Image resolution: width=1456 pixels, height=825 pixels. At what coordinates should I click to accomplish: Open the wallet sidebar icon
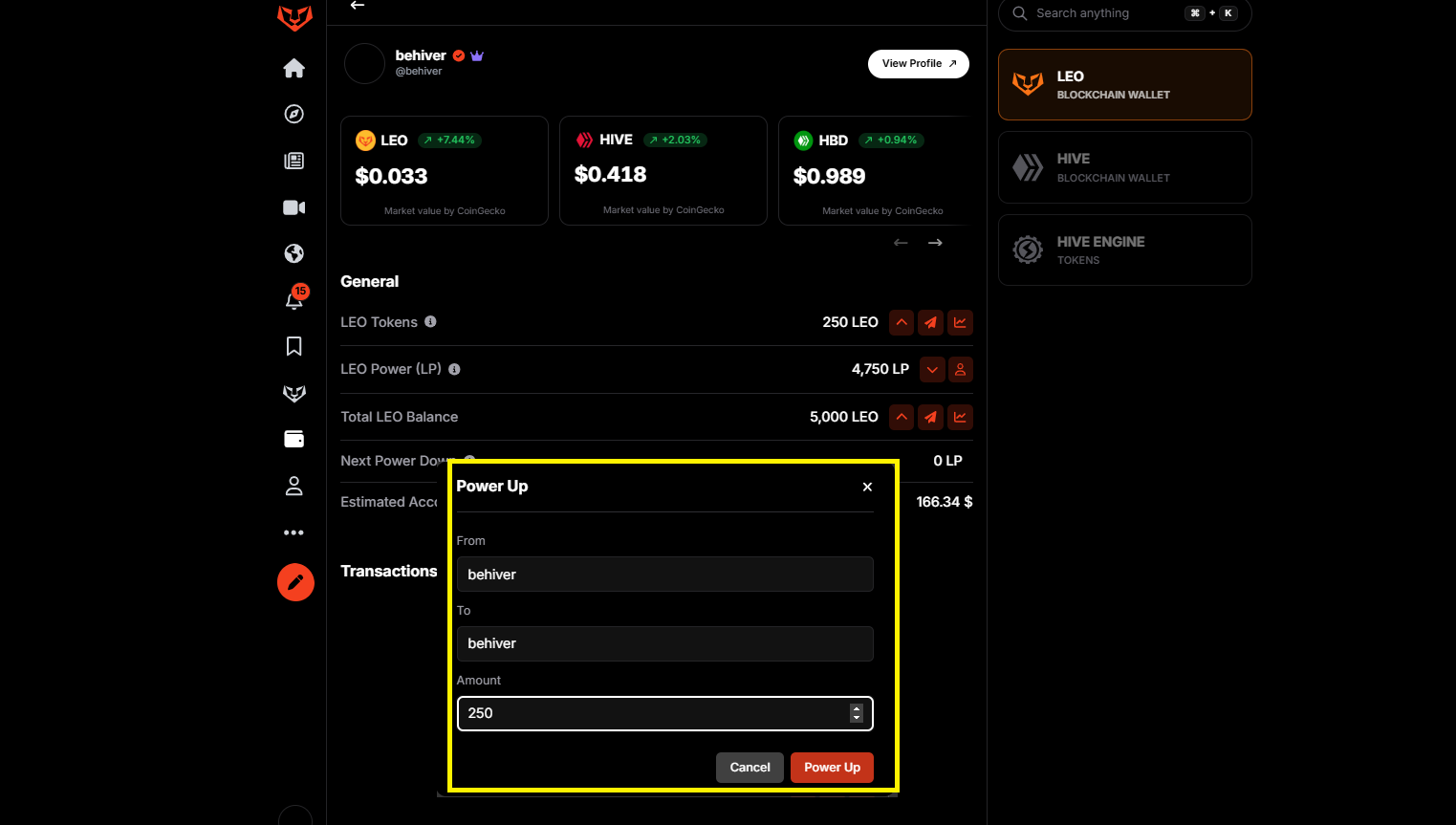[294, 439]
